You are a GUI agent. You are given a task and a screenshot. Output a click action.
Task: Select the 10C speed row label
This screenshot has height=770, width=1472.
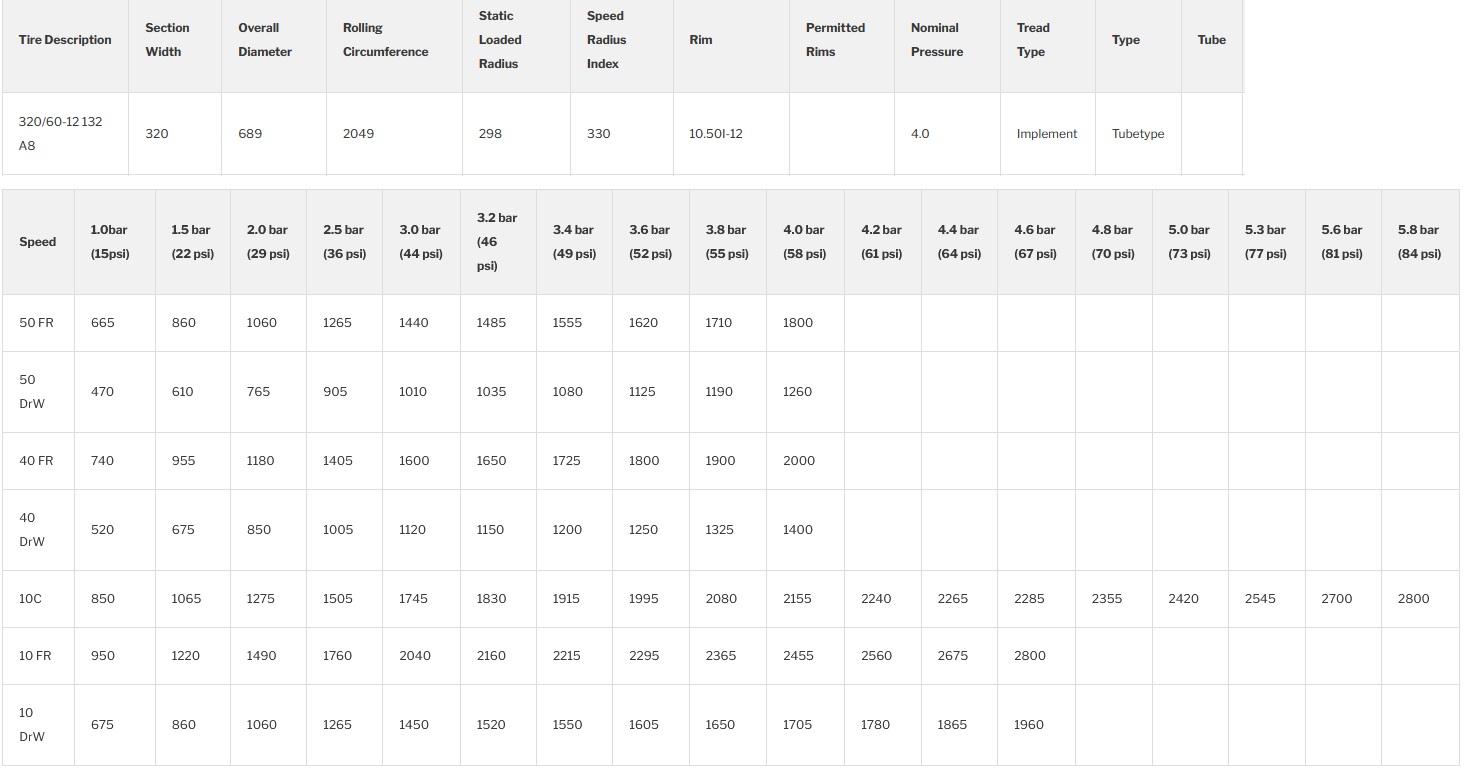tap(30, 599)
